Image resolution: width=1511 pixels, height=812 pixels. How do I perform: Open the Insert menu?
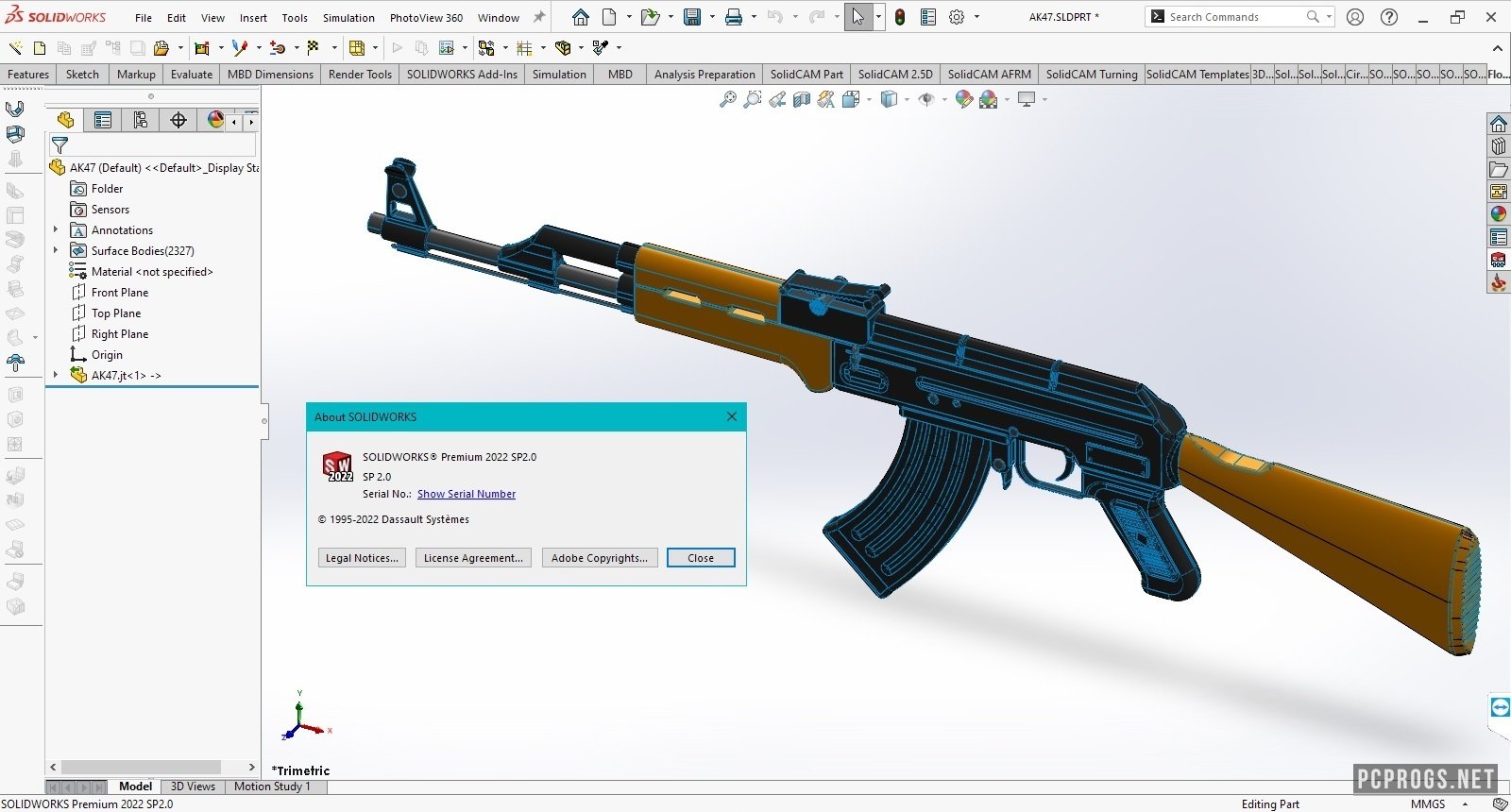[253, 18]
